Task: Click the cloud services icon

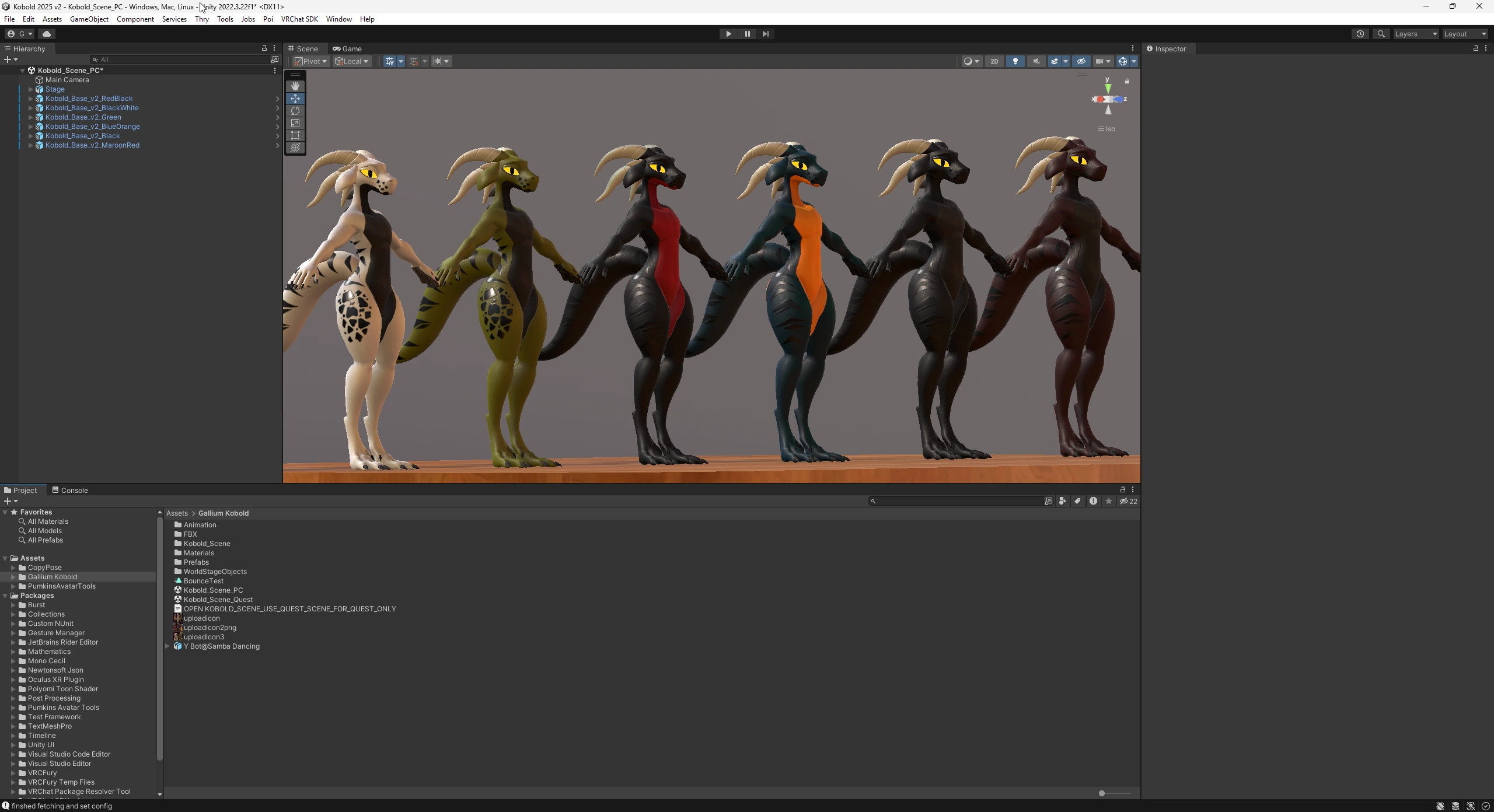Action: (x=47, y=34)
